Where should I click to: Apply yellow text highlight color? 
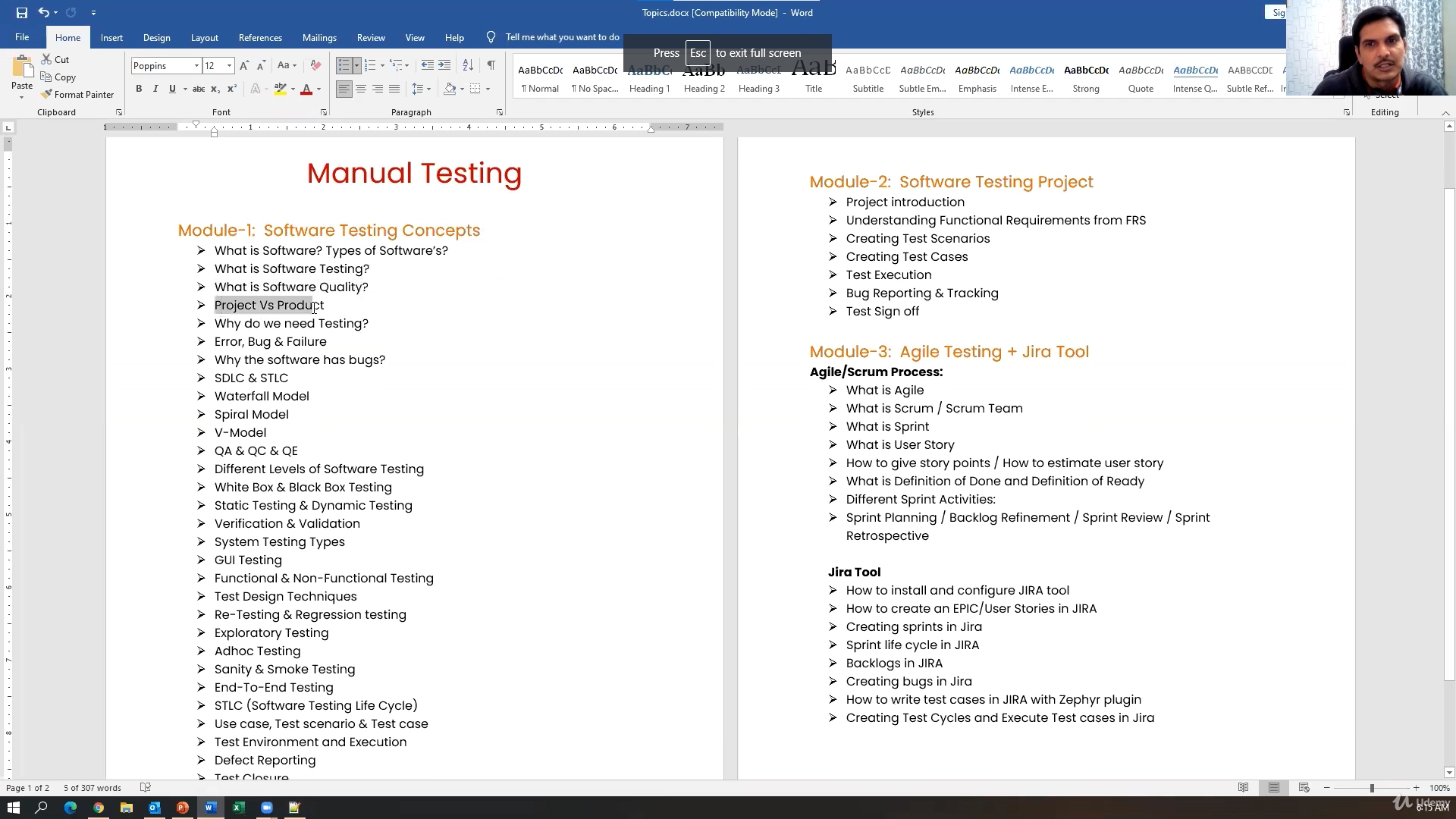click(280, 89)
